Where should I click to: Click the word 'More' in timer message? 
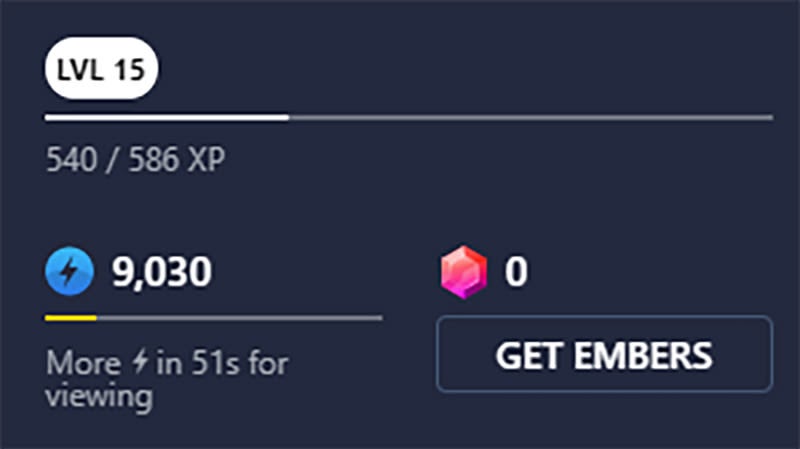click(84, 363)
